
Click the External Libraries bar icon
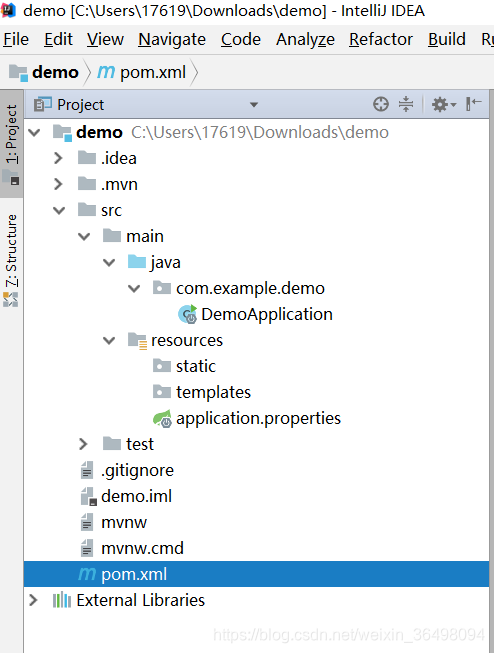pyautogui.click(x=62, y=600)
